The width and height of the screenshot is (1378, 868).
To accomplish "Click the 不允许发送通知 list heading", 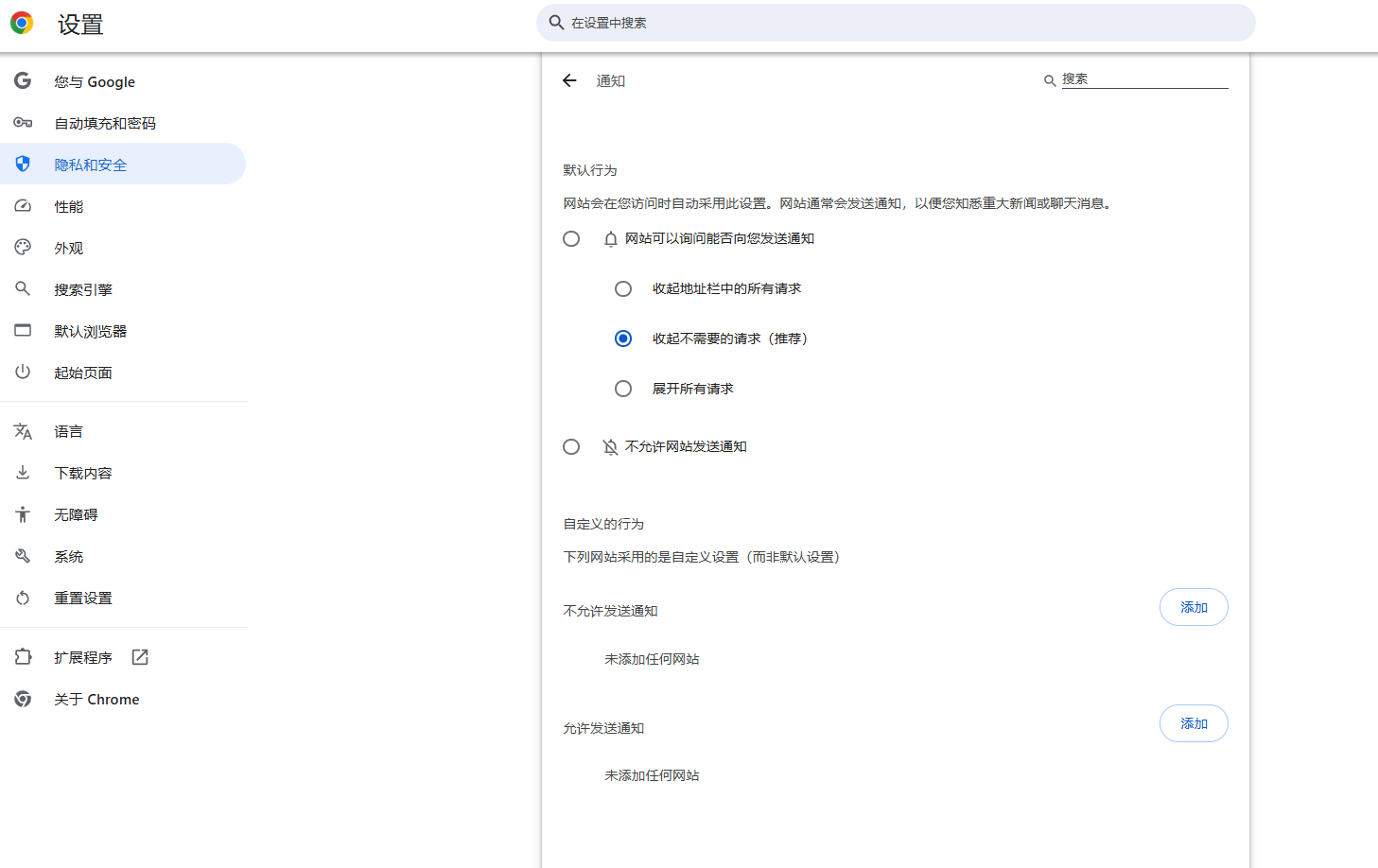I will [611, 611].
